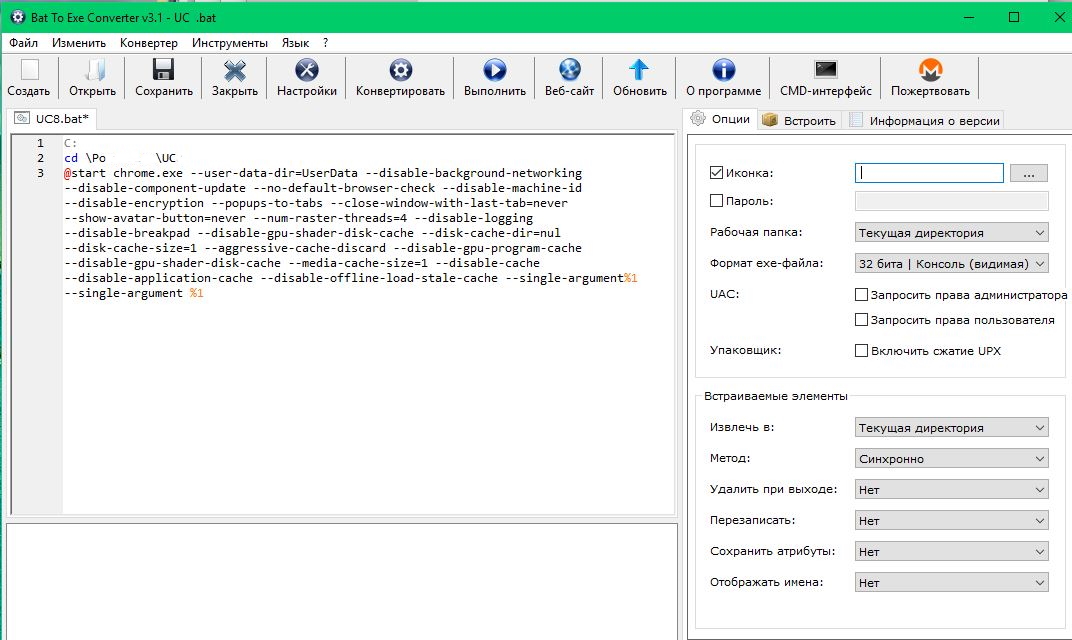Click the Обновить arrow icon

click(x=639, y=70)
